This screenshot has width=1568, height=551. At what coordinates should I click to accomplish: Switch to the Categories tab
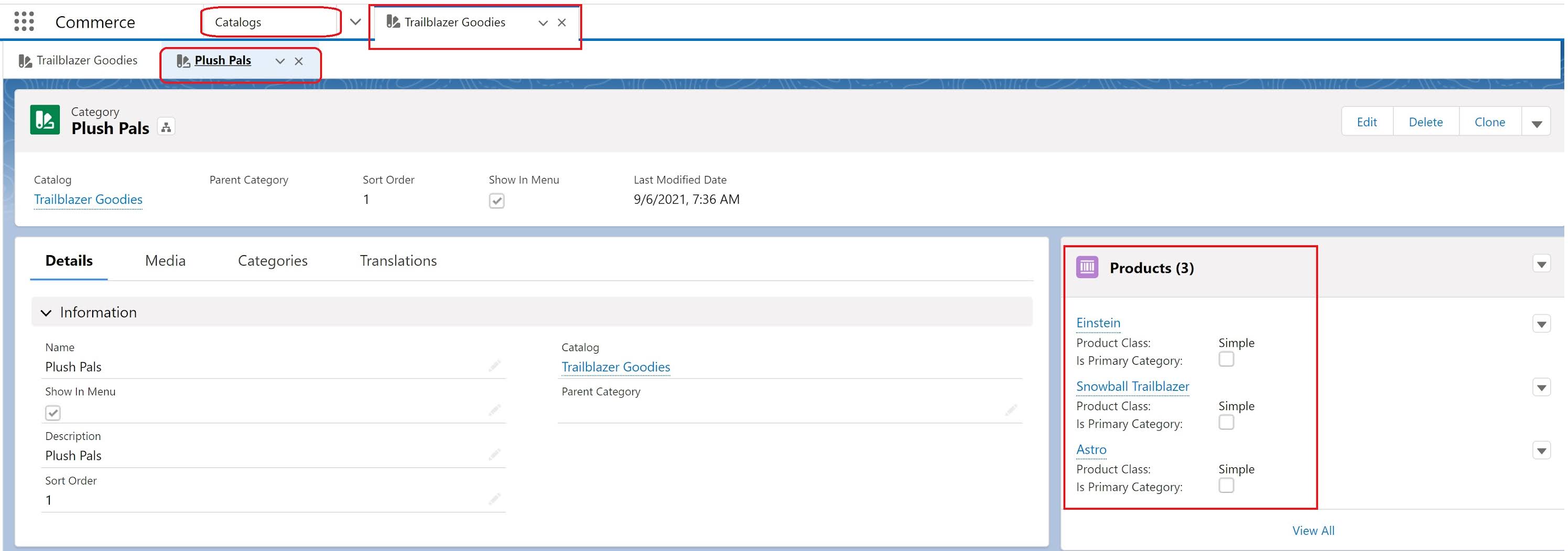pos(273,261)
